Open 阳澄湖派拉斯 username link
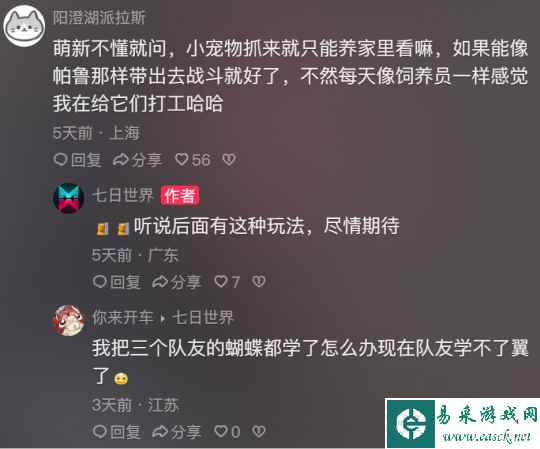This screenshot has height=449, width=540. pyautogui.click(x=99, y=17)
